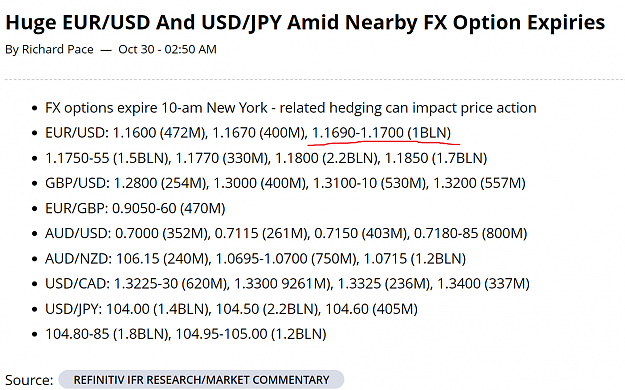Click the FX options expire 10-am New York line
Screen dimensions: 625x390
coord(291,108)
